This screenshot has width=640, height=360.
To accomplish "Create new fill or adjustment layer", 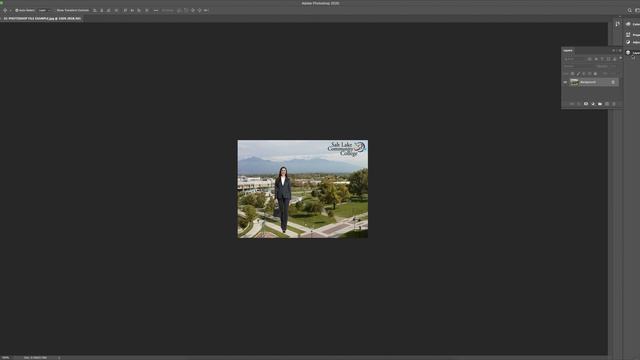I will coord(593,104).
